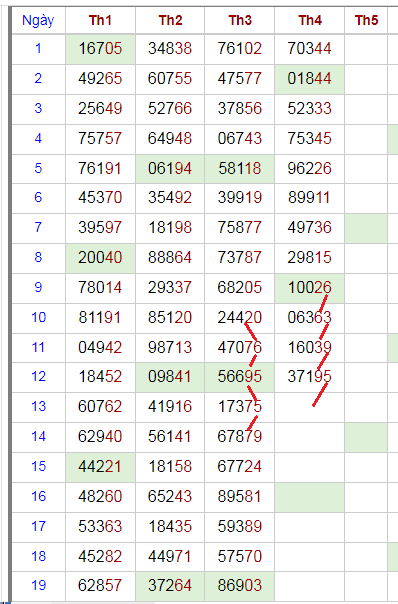Select the cell showing 86903
Screen dimensions: 398x604
pyautogui.click(x=240, y=586)
